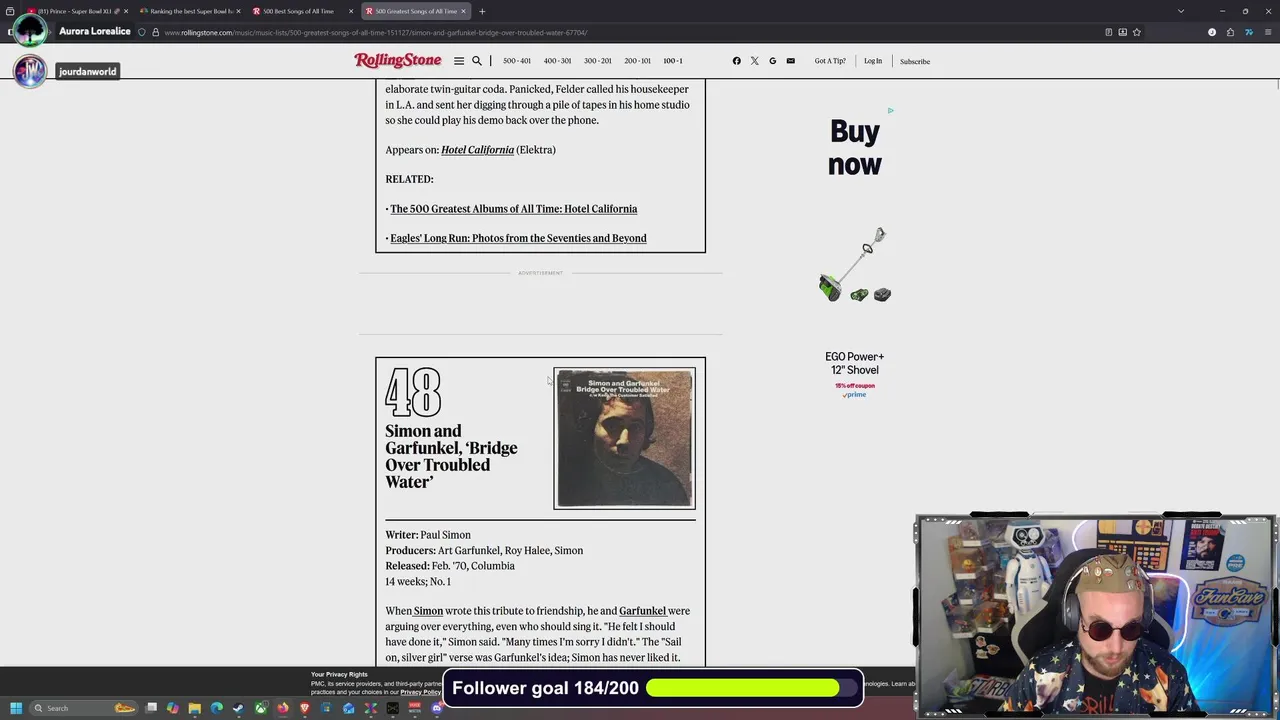Click the Subscribe link

915,61
